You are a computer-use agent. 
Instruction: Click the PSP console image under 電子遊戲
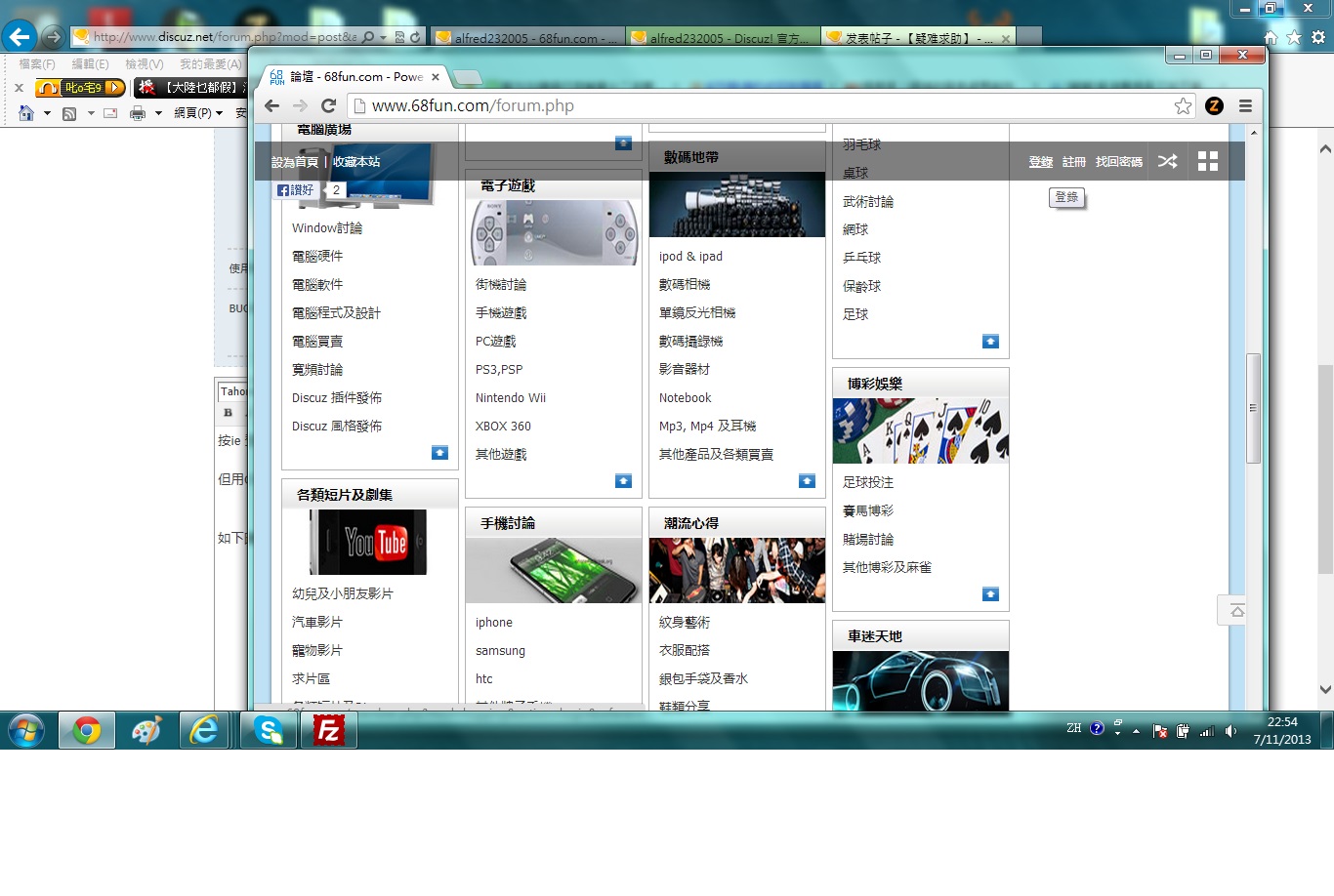[554, 232]
